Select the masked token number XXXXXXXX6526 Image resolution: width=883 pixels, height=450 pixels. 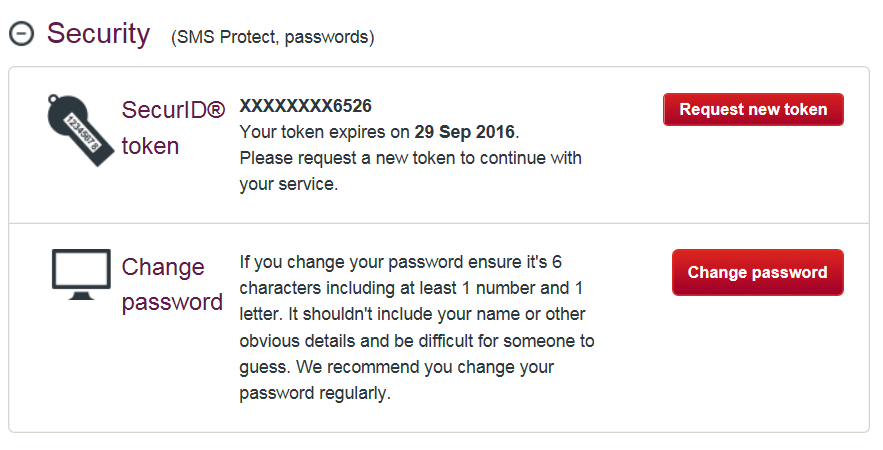tap(306, 106)
